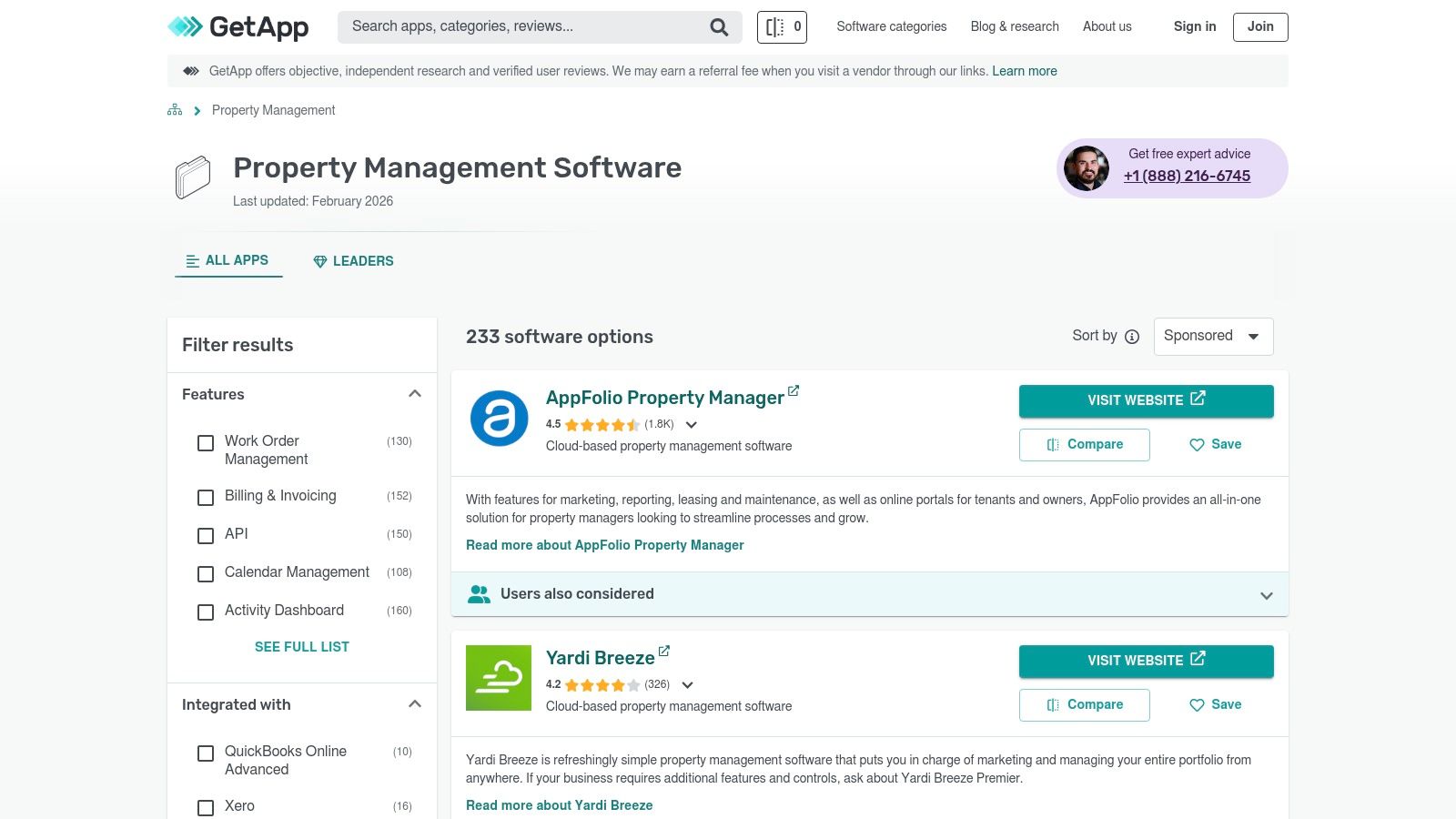The image size is (1456, 819).
Task: Click the heart Save icon for Yardi Breeze
Action: pyautogui.click(x=1197, y=705)
